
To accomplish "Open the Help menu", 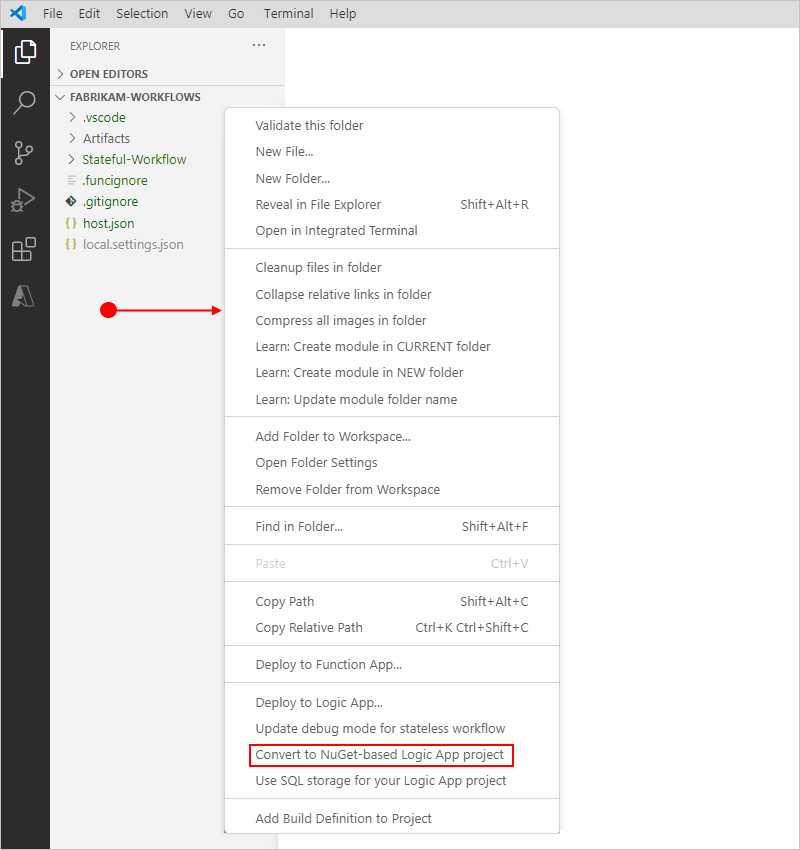I will pos(343,14).
